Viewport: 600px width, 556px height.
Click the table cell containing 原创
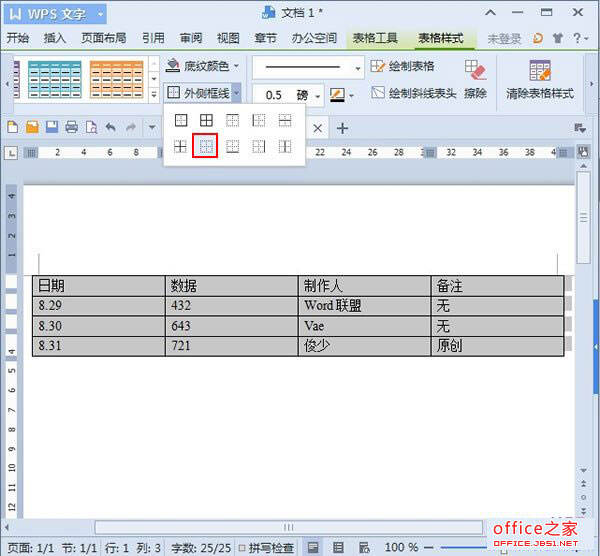pos(497,346)
